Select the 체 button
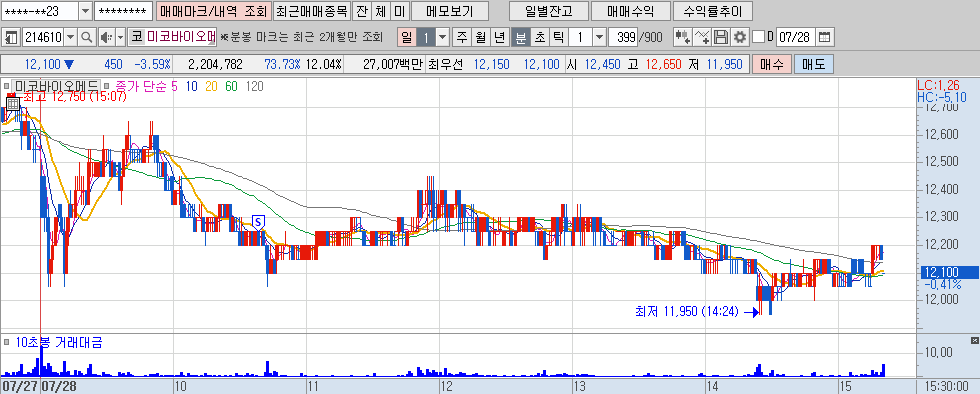Screen dimensions: 980x394 tap(380, 11)
